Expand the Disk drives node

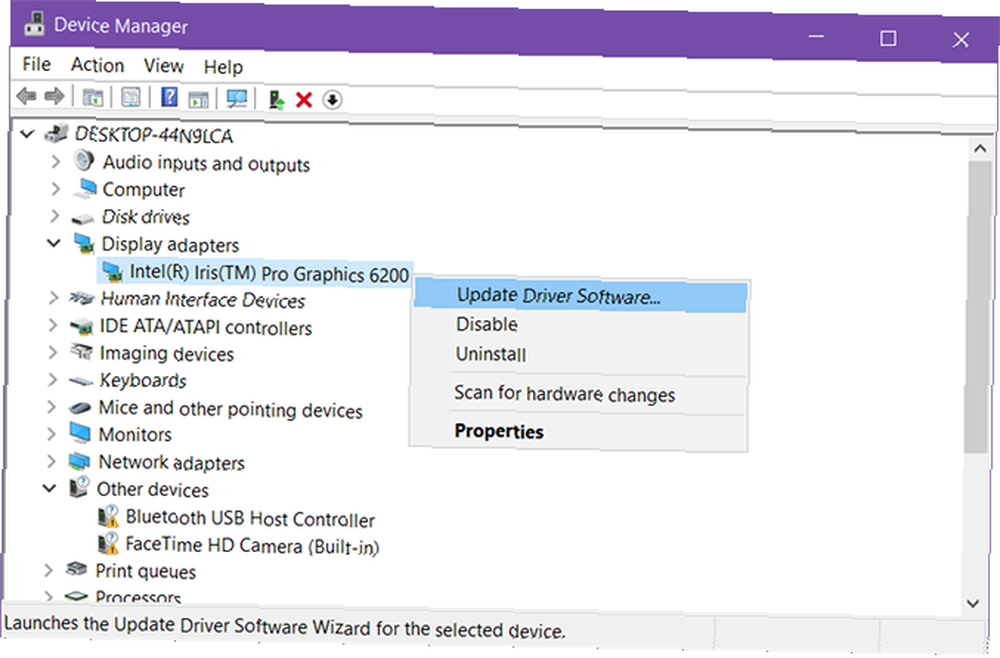click(55, 216)
